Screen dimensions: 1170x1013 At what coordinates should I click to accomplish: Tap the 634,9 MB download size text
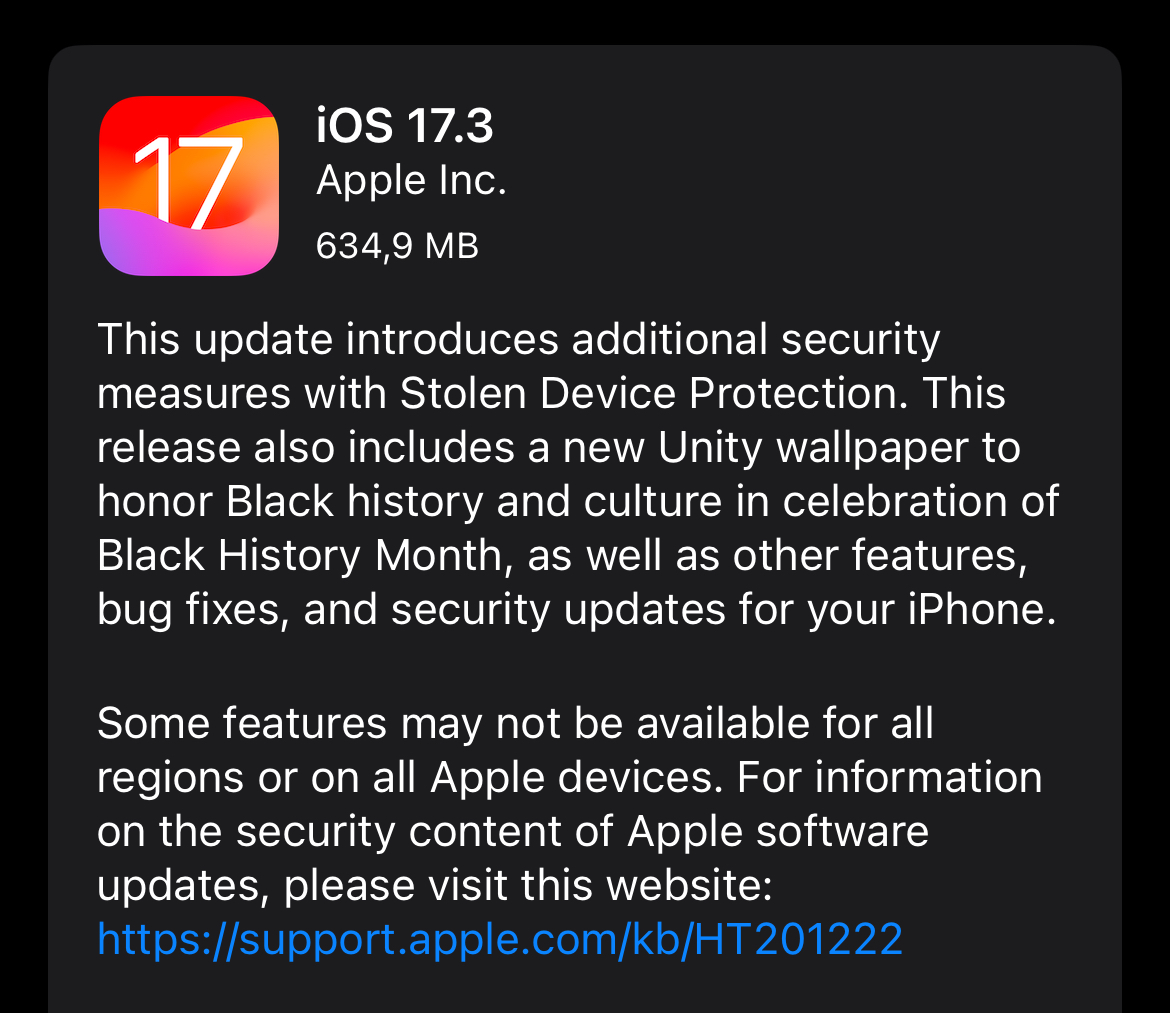pyautogui.click(x=397, y=246)
